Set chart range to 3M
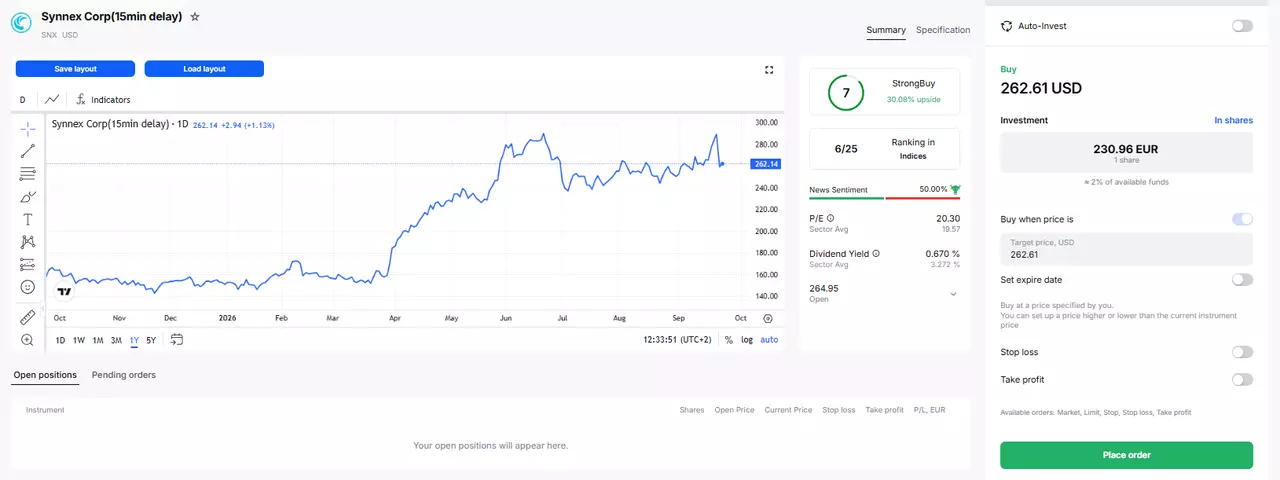The height and width of the screenshot is (480, 1280). (x=116, y=340)
